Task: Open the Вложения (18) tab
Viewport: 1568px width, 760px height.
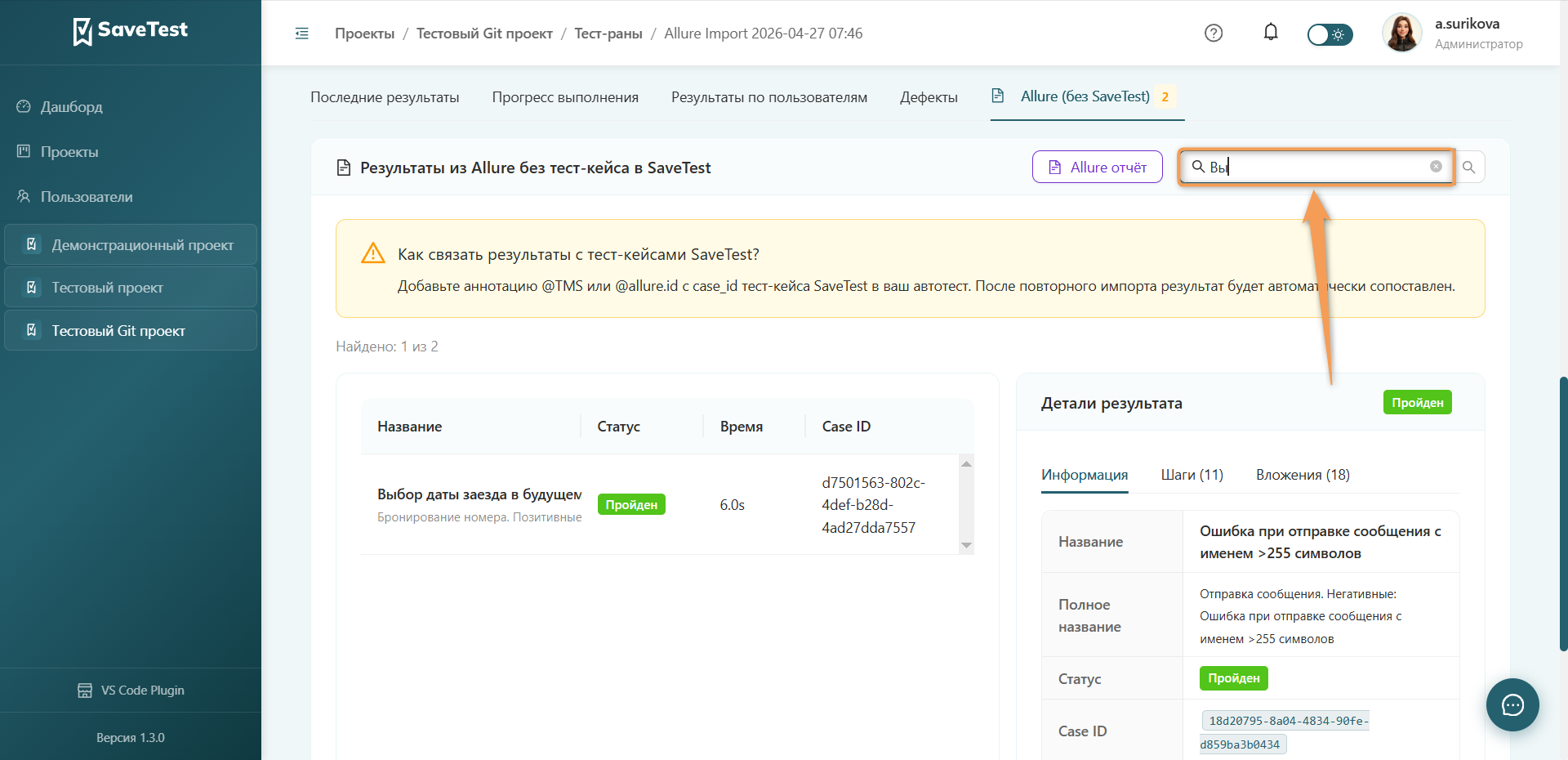Action: [1303, 475]
